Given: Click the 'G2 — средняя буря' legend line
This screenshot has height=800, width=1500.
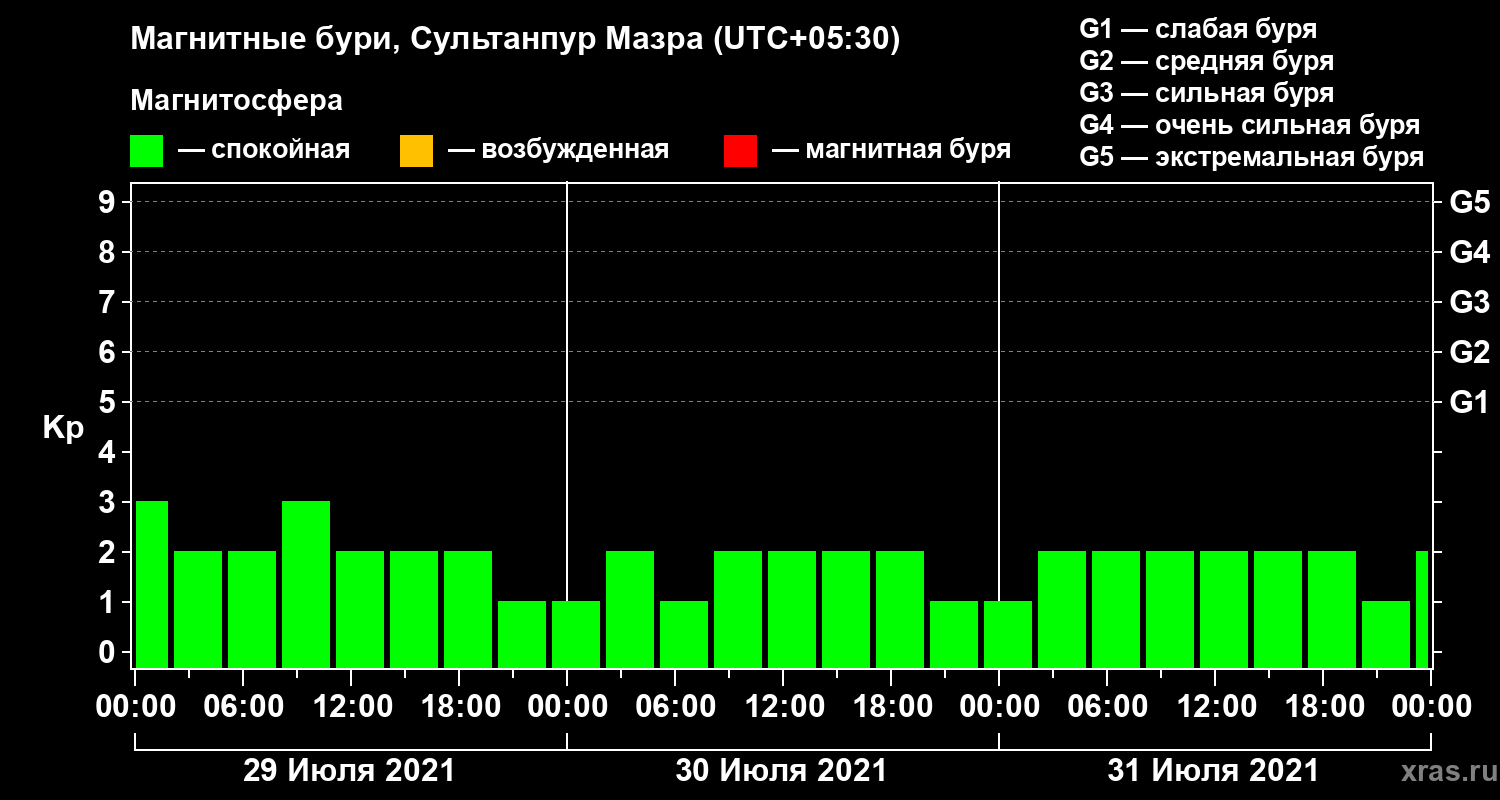Looking at the screenshot, I should point(1206,61).
